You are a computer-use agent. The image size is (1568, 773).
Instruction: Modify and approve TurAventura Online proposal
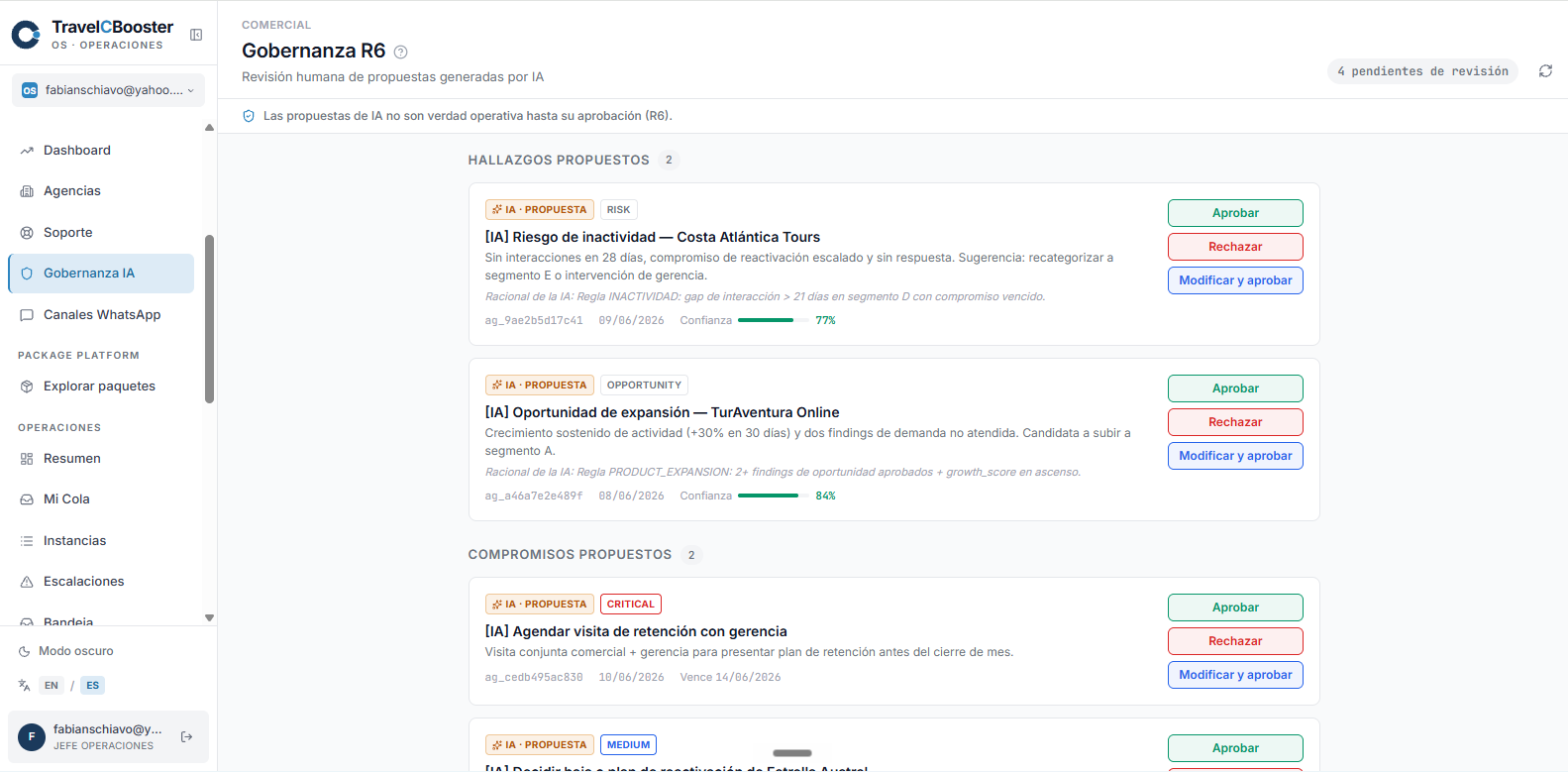(1235, 456)
